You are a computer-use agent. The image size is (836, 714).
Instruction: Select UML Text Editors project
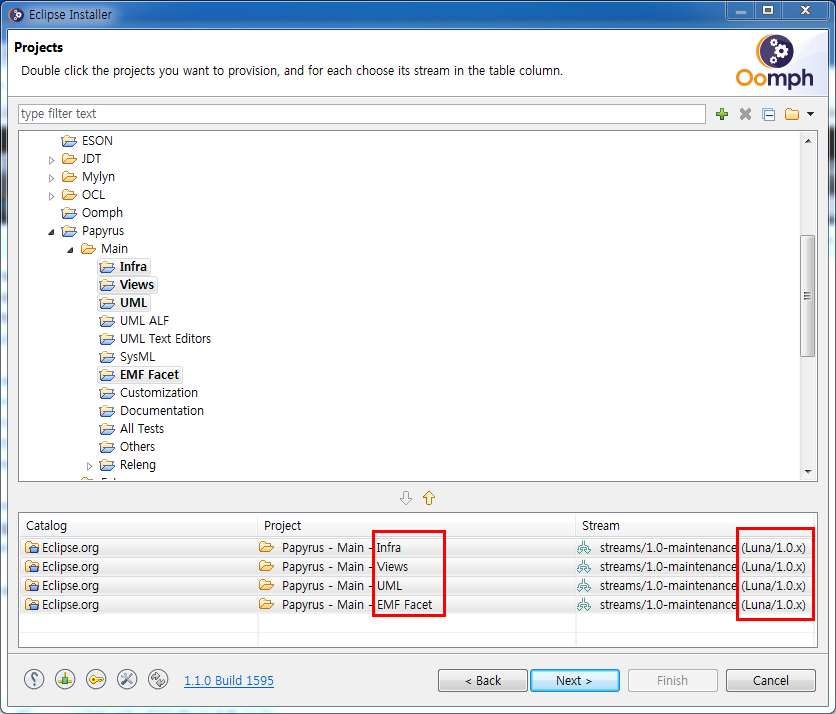point(165,339)
